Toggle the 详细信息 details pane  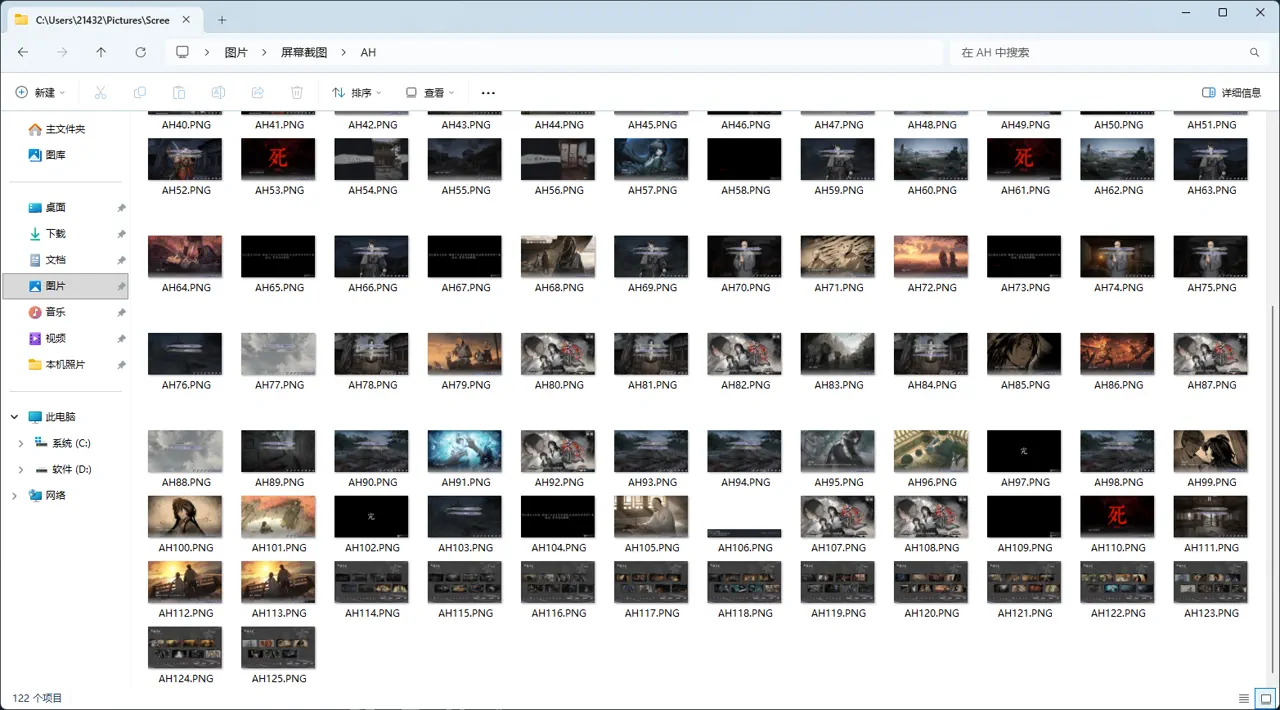pyautogui.click(x=1231, y=93)
